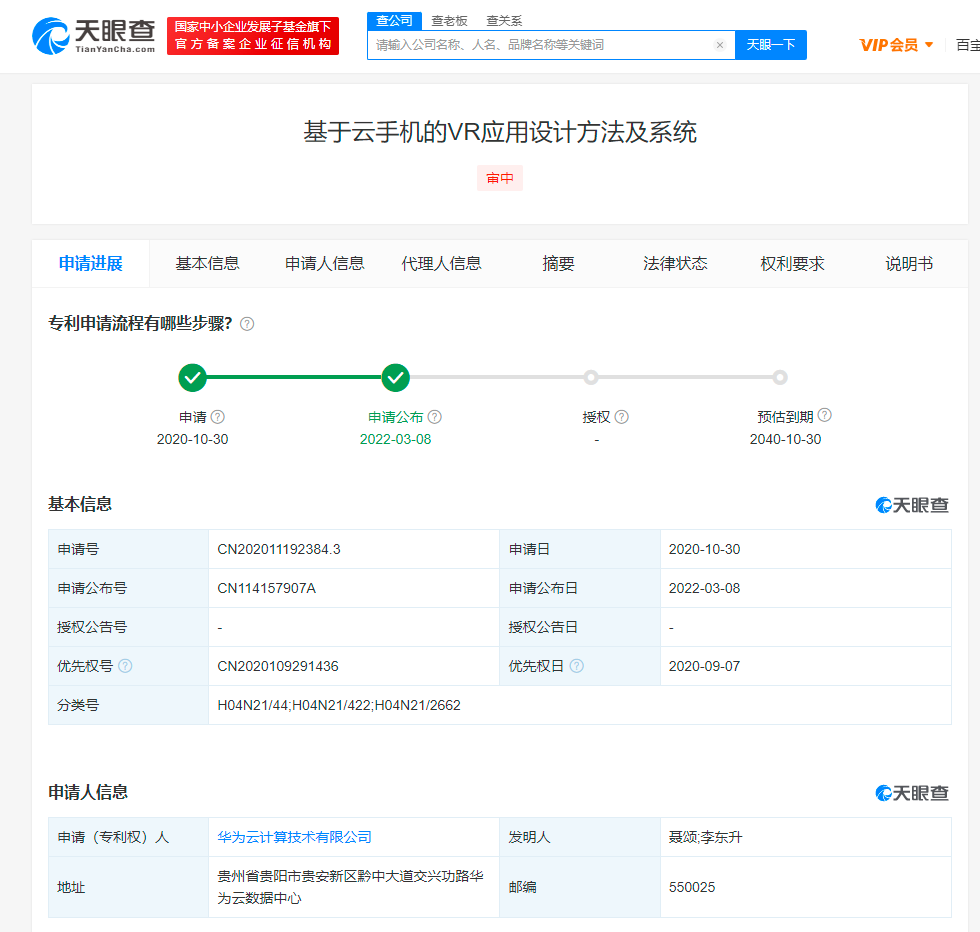The height and width of the screenshot is (932, 980).
Task: Click the help icon beside 专利申请流程有哪些步骤
Action: 247,323
